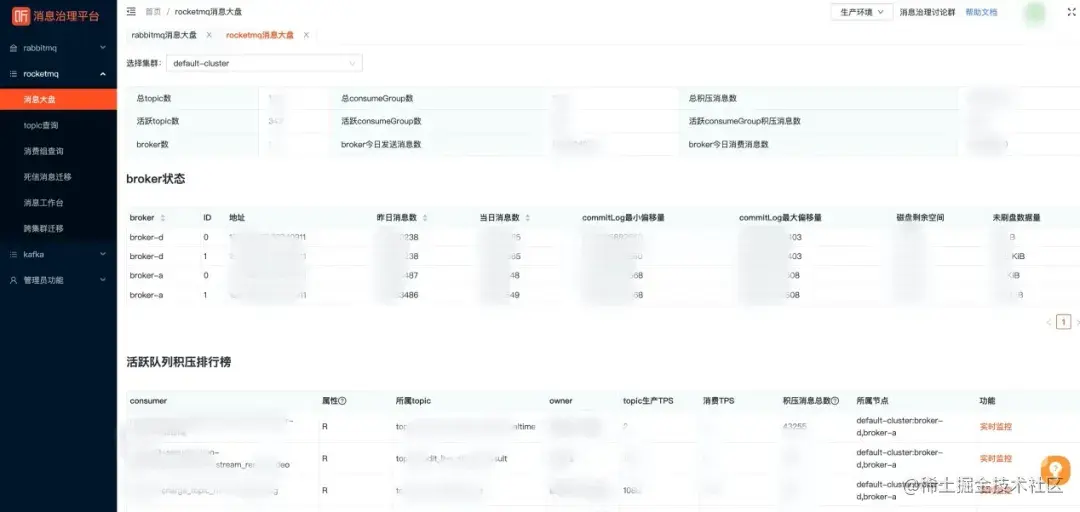
Task: Click the 活跃topic数 label
Action: click(158, 121)
